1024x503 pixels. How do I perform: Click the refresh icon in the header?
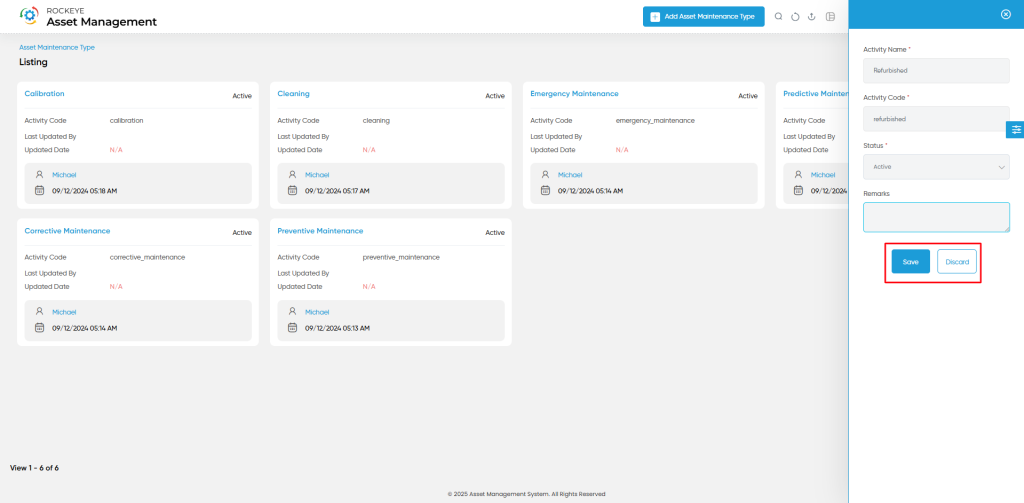click(795, 17)
